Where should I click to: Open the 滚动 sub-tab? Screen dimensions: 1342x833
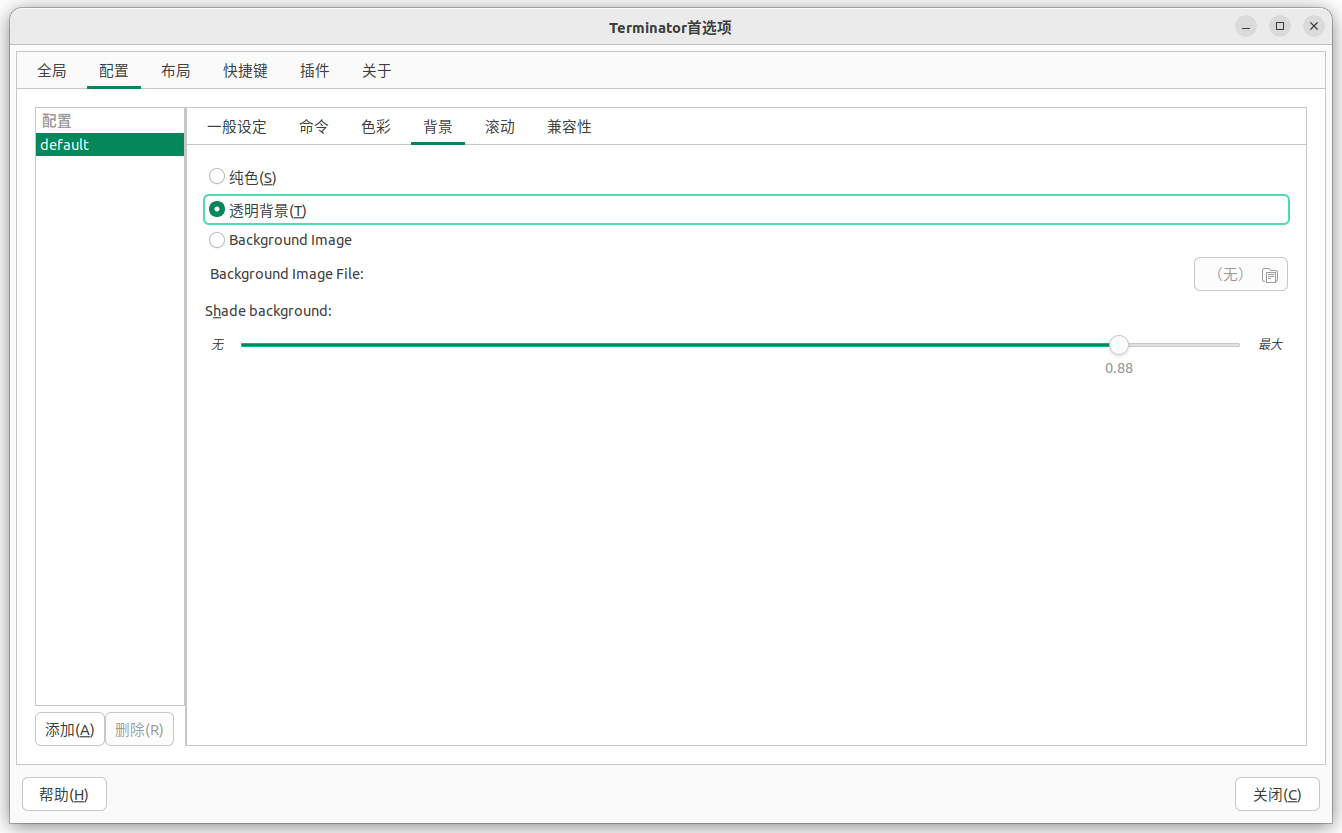[500, 127]
